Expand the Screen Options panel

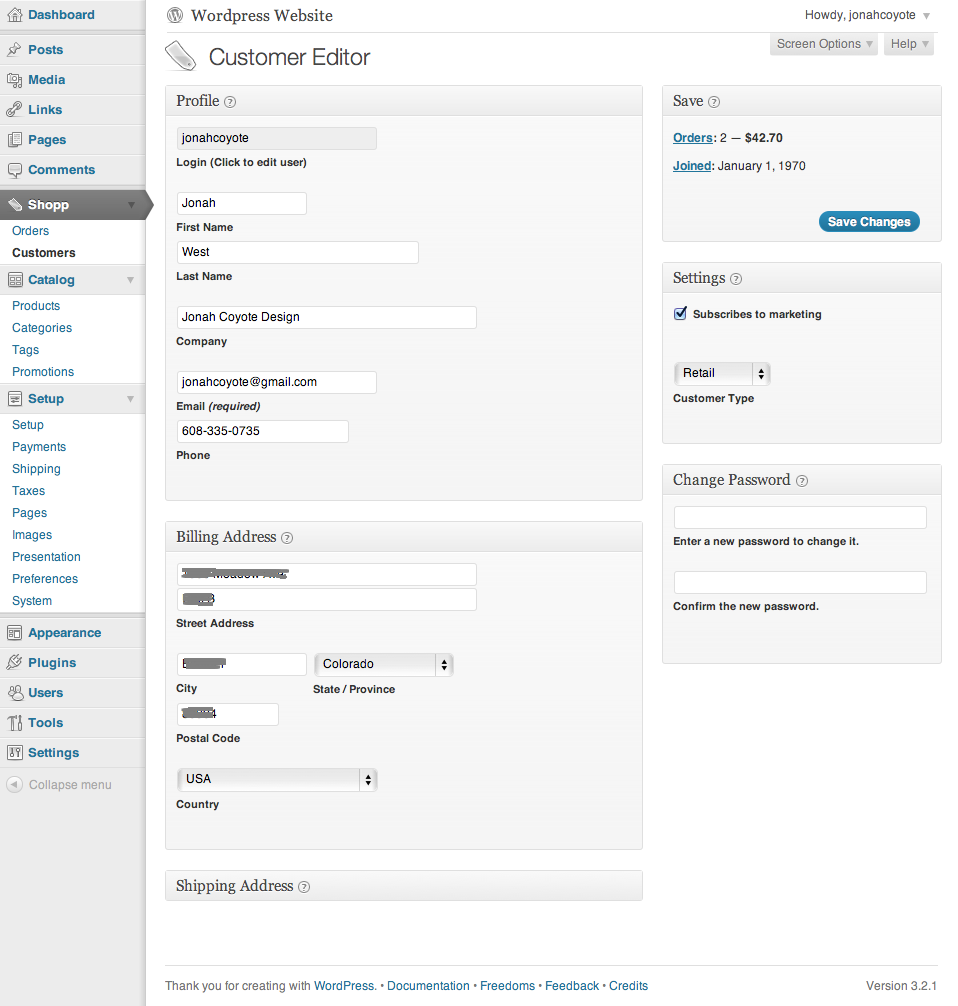824,44
